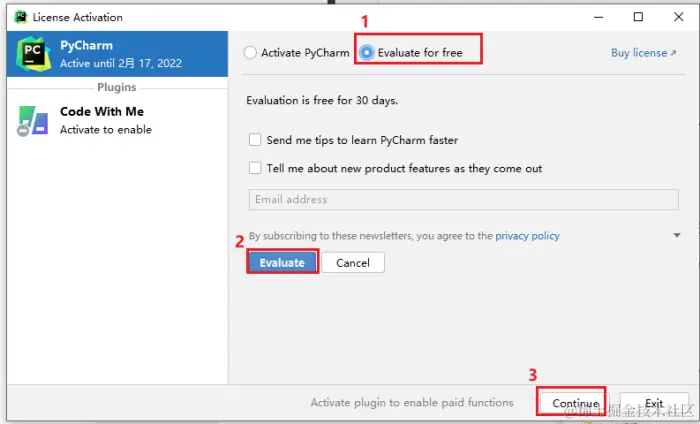The height and width of the screenshot is (424, 700).
Task: Minimize the License Activation window
Action: click(x=599, y=17)
